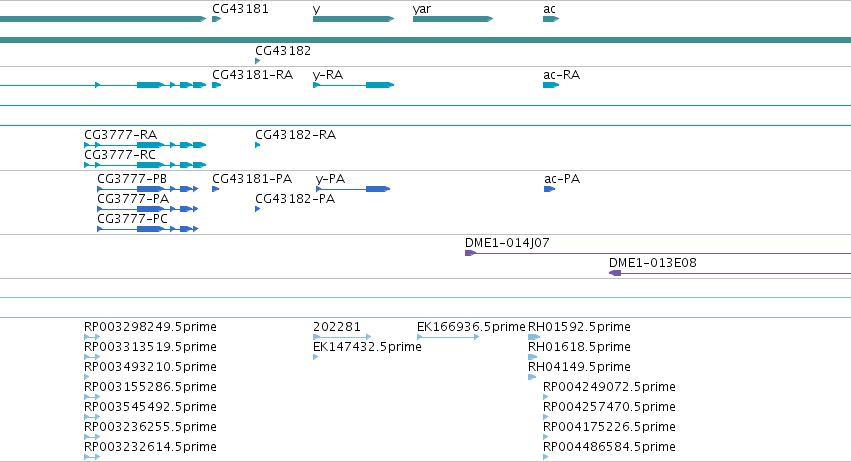Select EST RP003236255.5prime
851x462 pixels.
pyautogui.click(x=150, y=427)
